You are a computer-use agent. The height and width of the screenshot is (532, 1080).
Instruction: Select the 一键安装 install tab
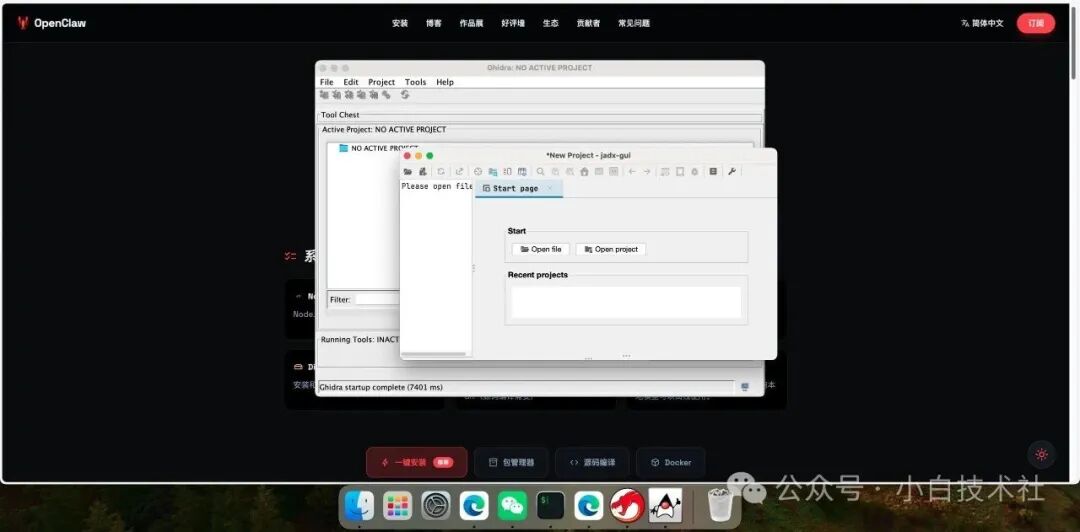[417, 462]
